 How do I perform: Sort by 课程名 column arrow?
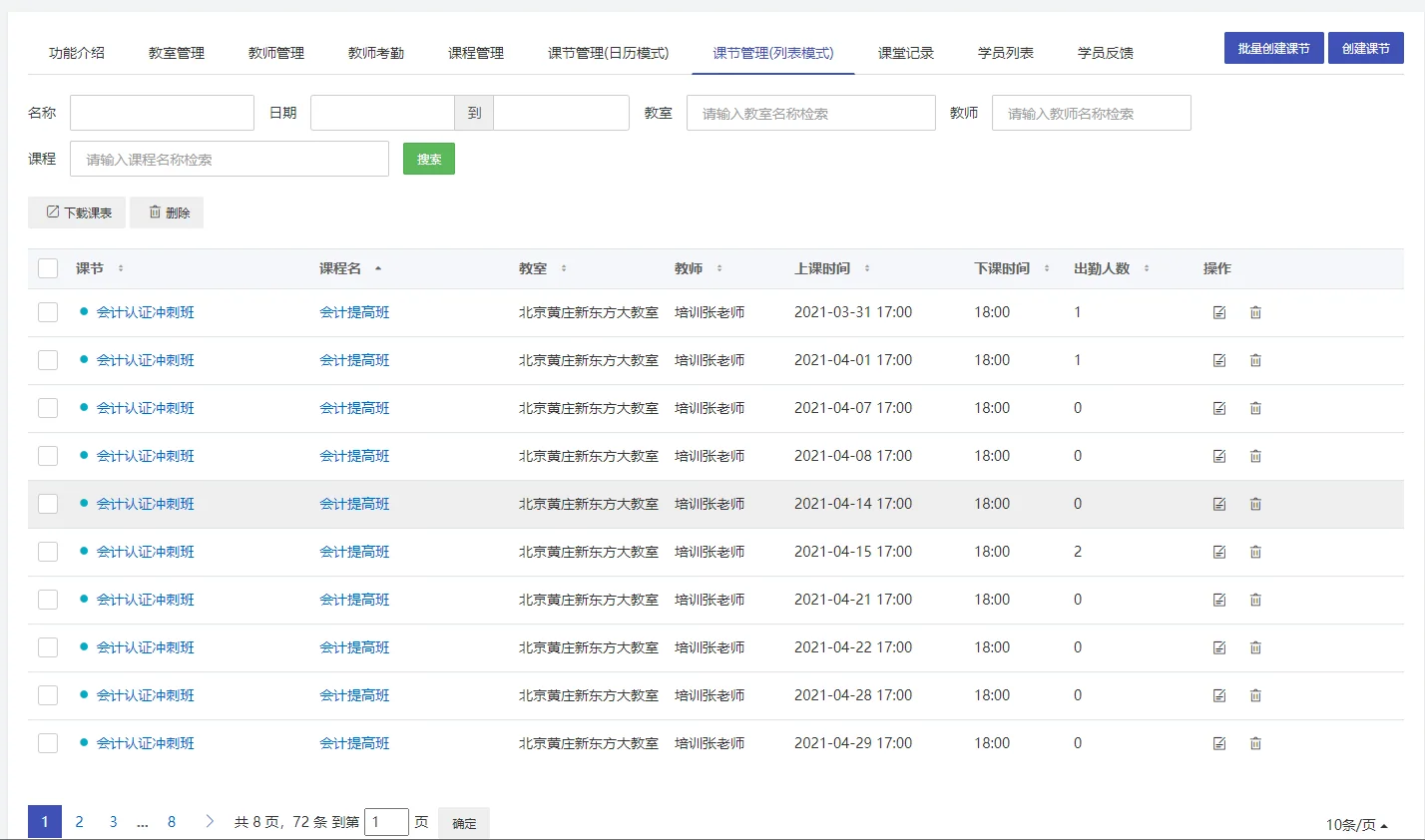[x=378, y=268]
